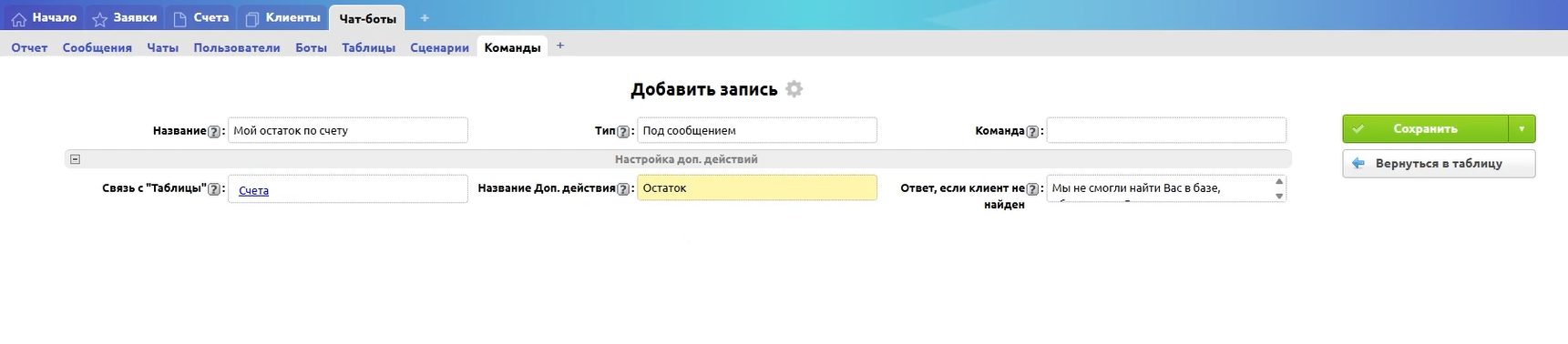The height and width of the screenshot is (344, 1568).
Task: Add a new top-level tab with plus
Action: [x=425, y=18]
